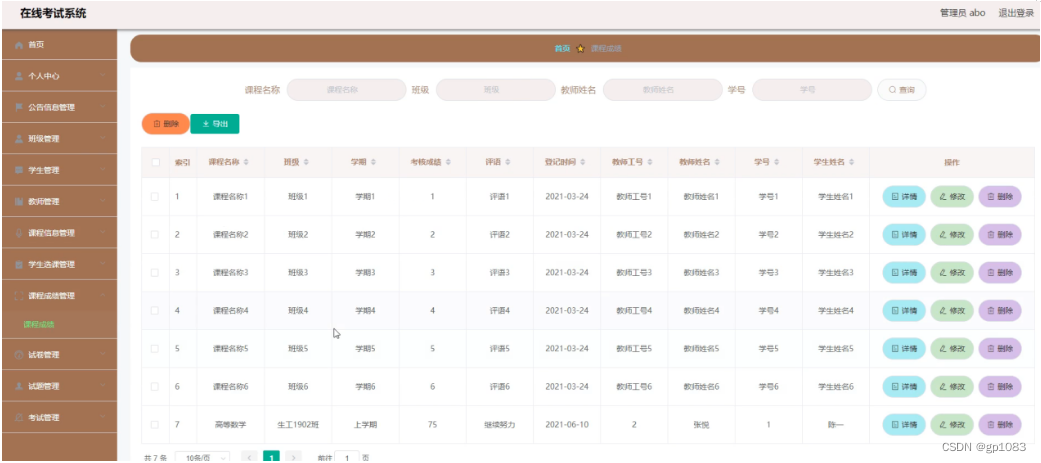1041x463 pixels.
Task: Click the 退出登录 logout link
Action: point(1016,13)
